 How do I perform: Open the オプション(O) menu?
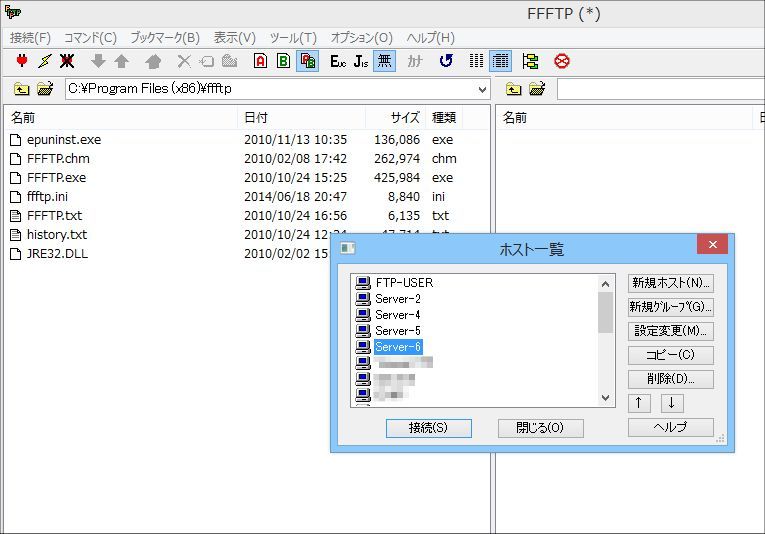362,38
